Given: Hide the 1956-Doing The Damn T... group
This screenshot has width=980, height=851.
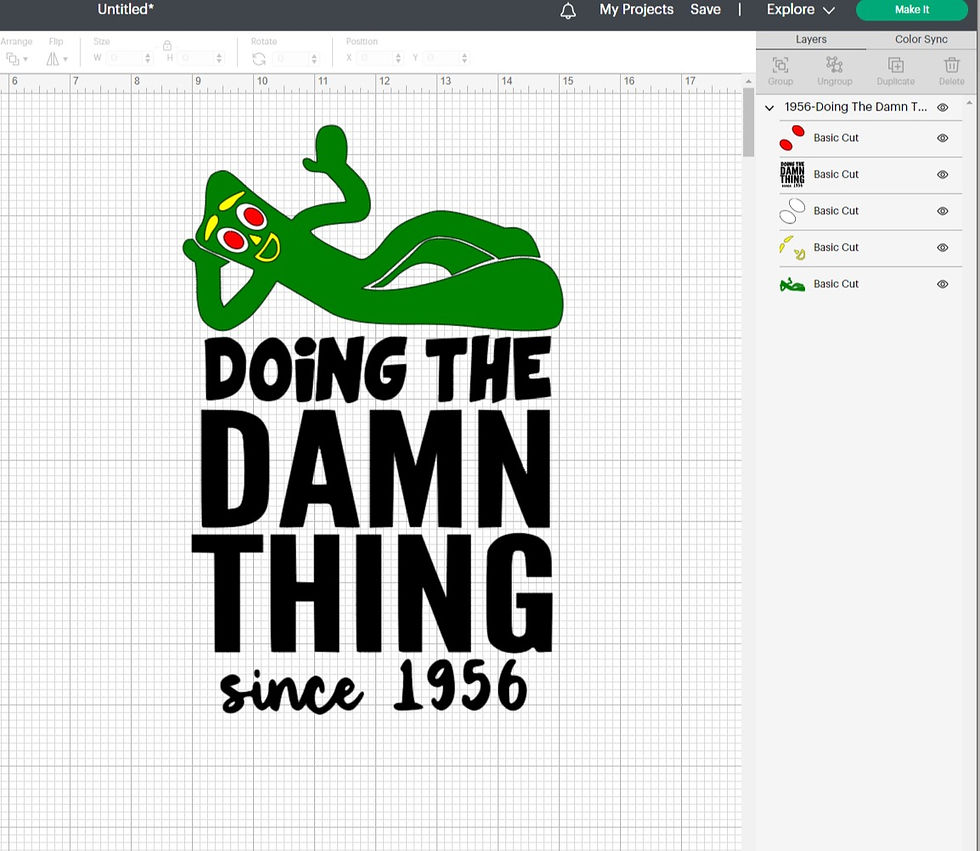Looking at the screenshot, I should (x=942, y=107).
